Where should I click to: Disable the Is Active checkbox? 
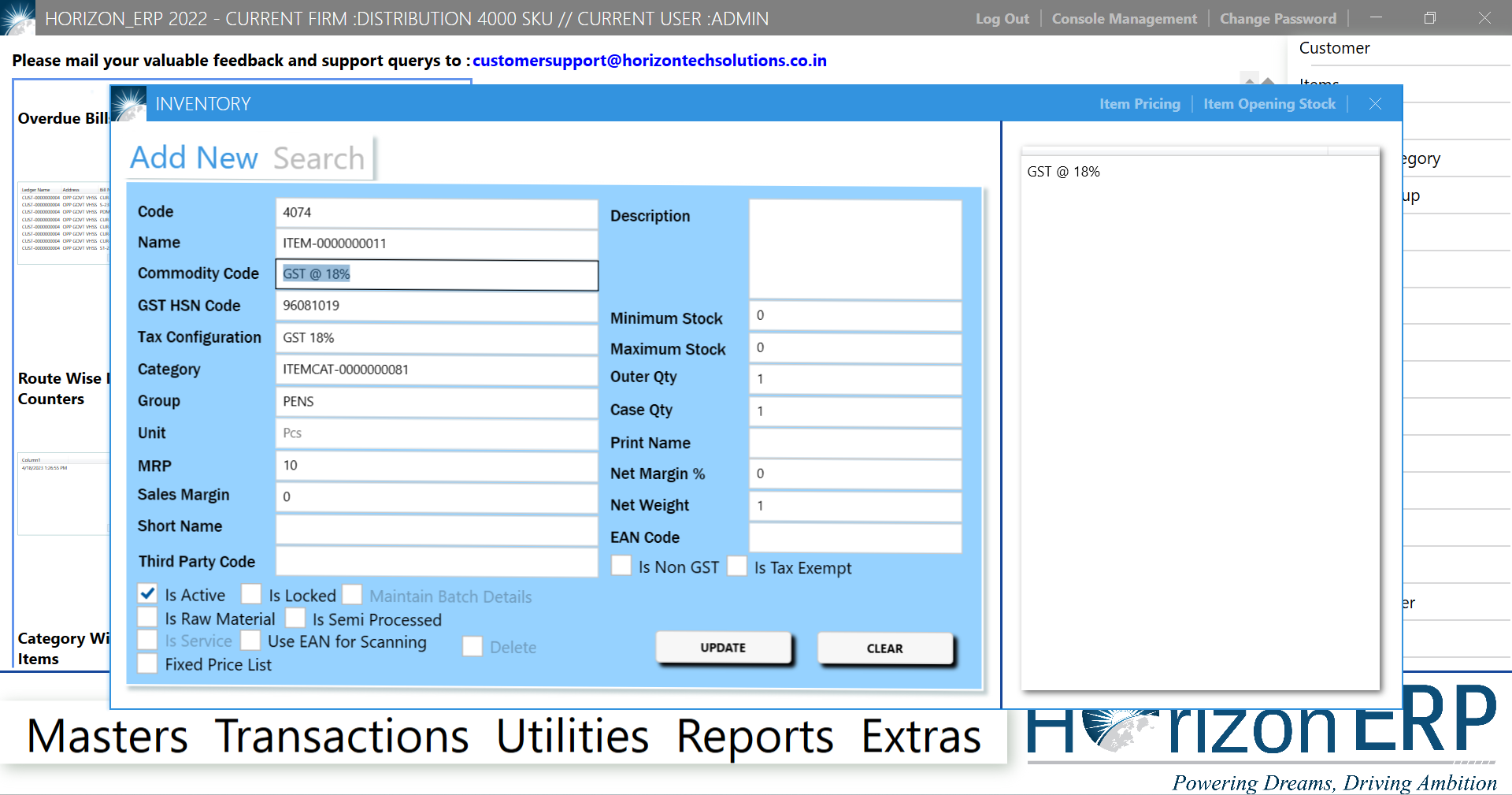click(147, 593)
